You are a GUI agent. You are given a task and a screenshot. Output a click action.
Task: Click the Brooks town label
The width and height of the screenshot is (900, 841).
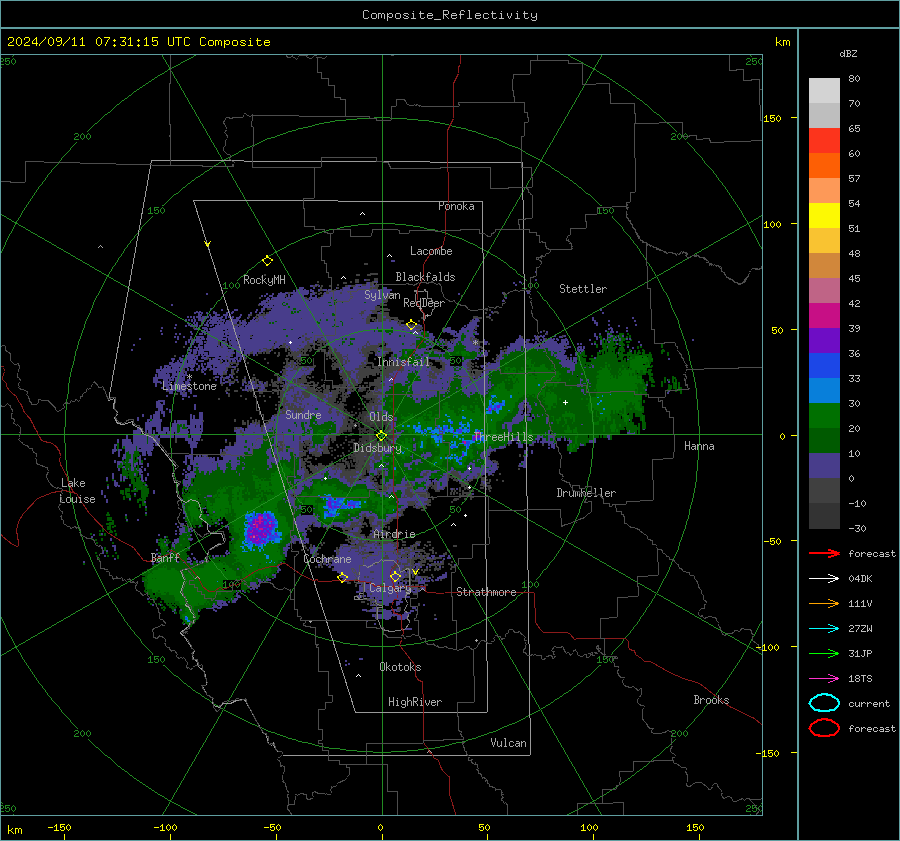[x=711, y=700]
